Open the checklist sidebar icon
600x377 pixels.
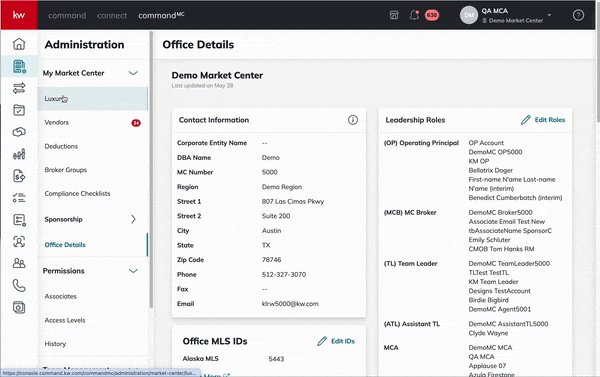19,198
